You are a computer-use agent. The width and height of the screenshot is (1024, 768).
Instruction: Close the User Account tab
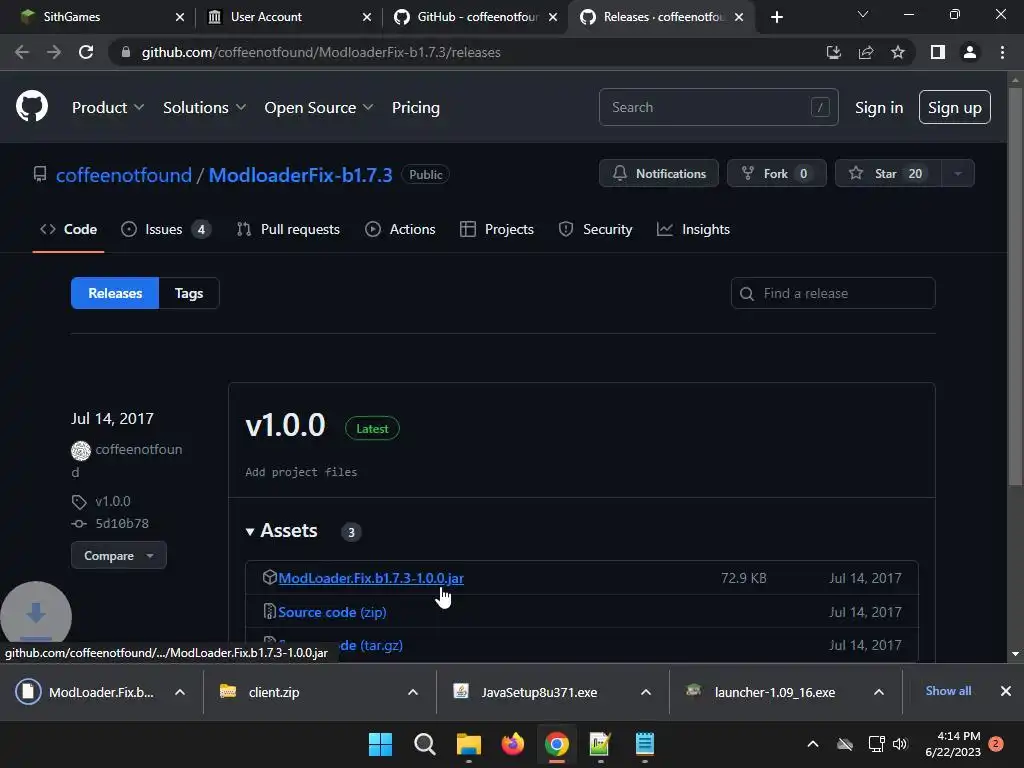[x=367, y=17]
